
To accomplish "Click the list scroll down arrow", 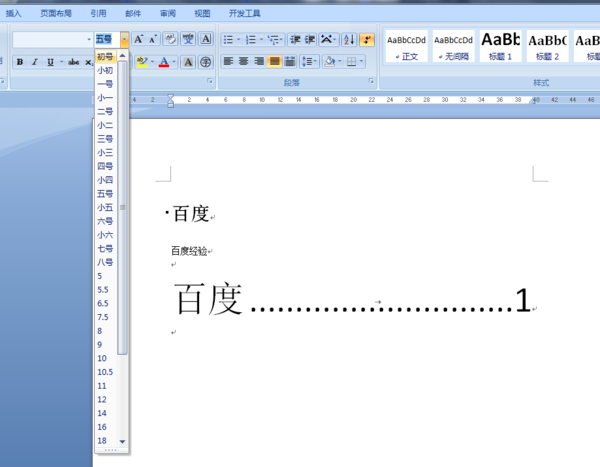I will click(x=122, y=441).
